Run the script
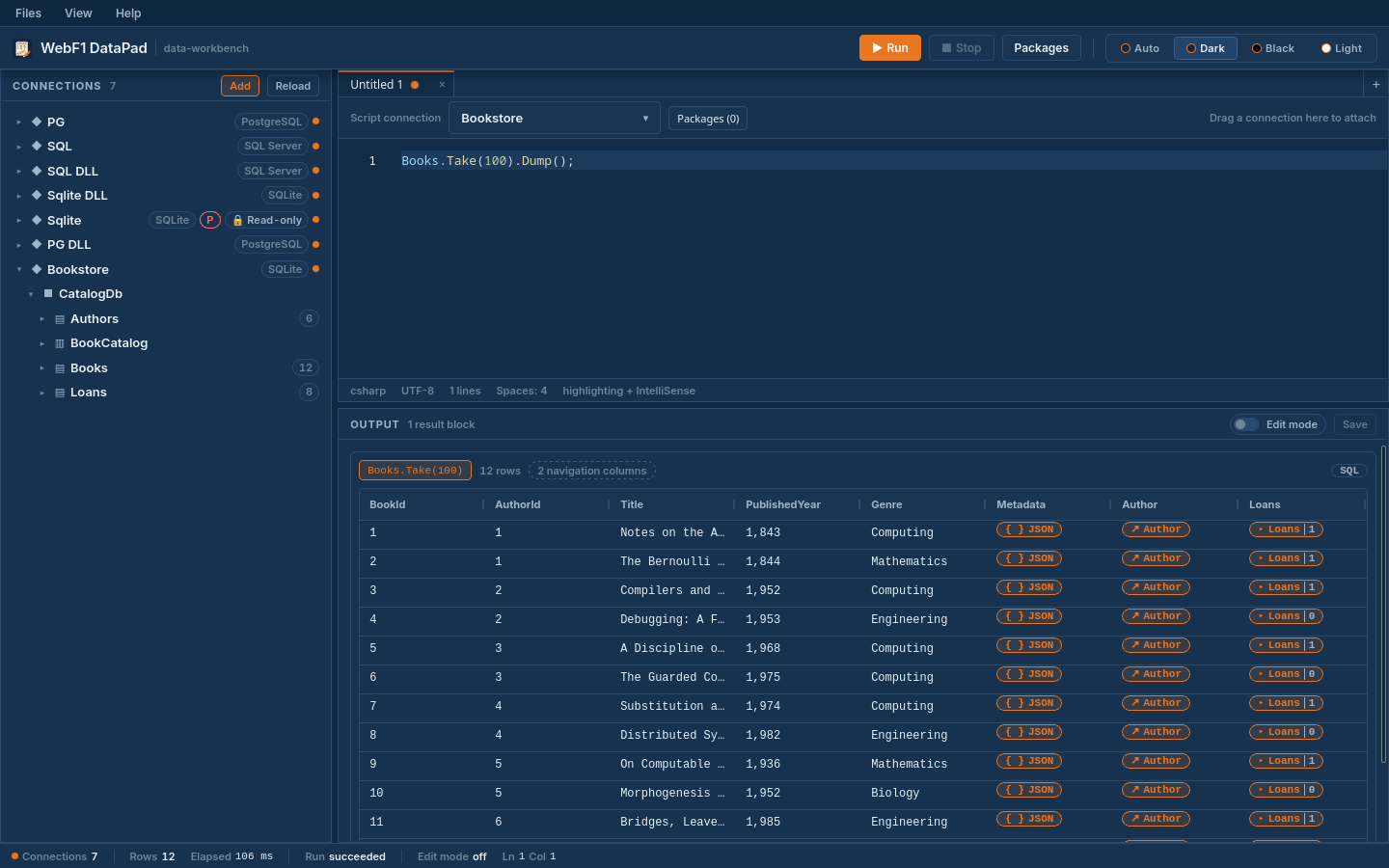 (890, 48)
